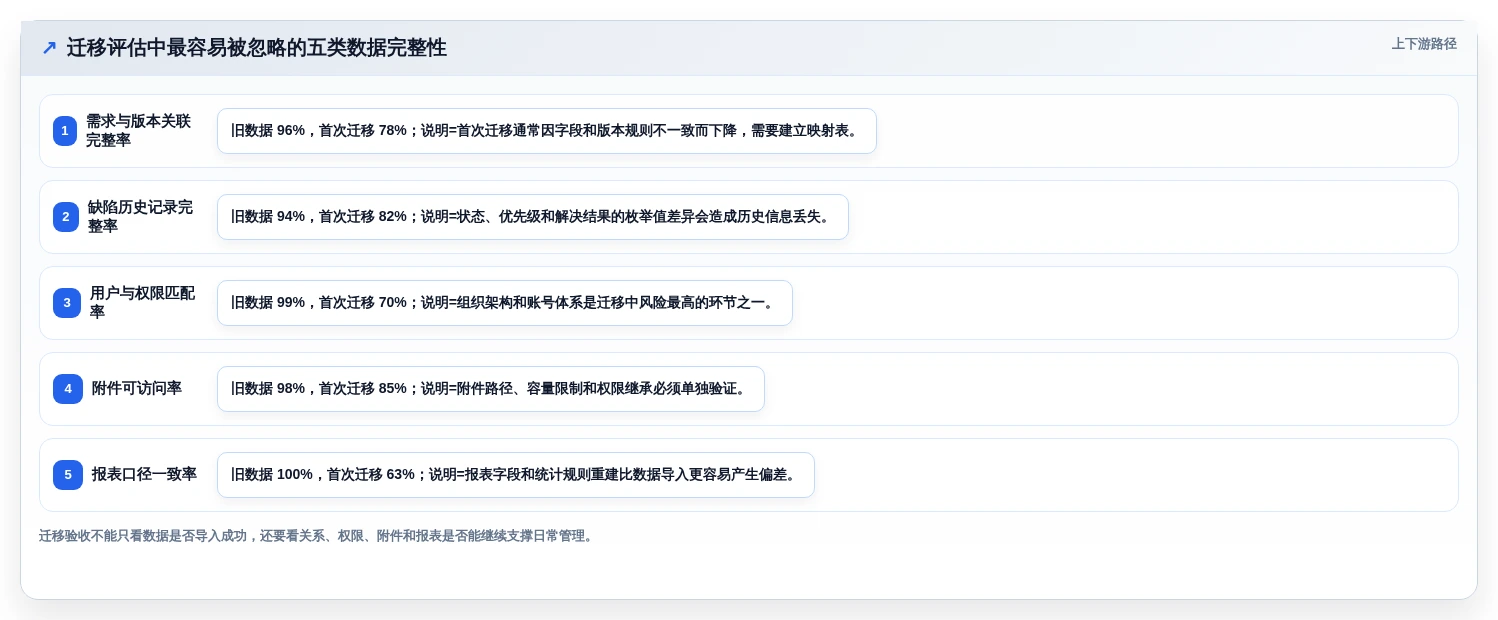Click the number 4 badge
Screen dimensions: 1498x620
(x=68, y=389)
